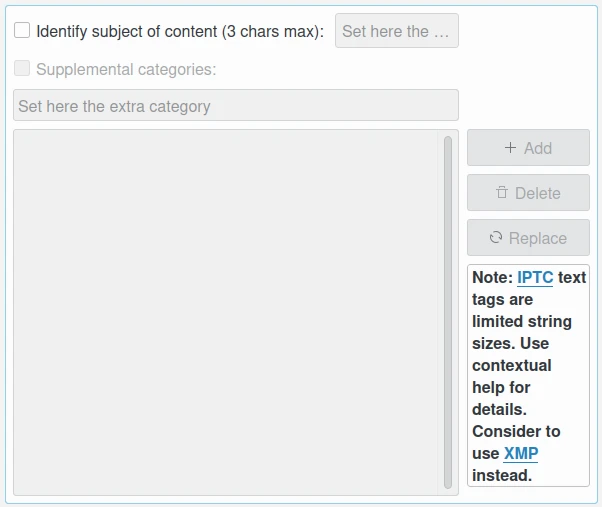The height and width of the screenshot is (507, 602).
Task: Enable the Identify subject of content checkbox
Action: tap(22, 31)
